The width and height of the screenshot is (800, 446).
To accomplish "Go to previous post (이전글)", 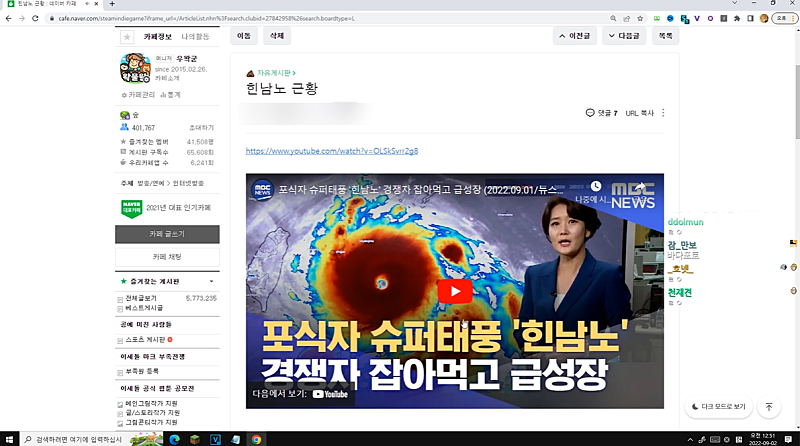I will (x=574, y=36).
